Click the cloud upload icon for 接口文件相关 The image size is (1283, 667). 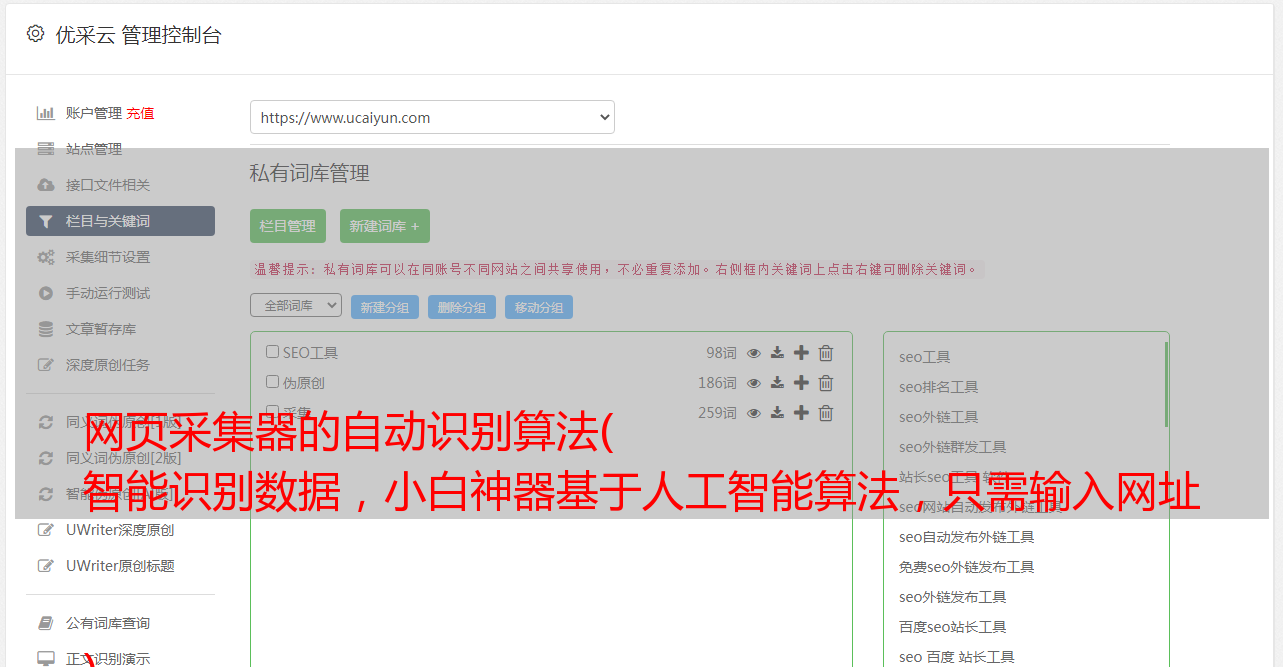click(x=45, y=185)
